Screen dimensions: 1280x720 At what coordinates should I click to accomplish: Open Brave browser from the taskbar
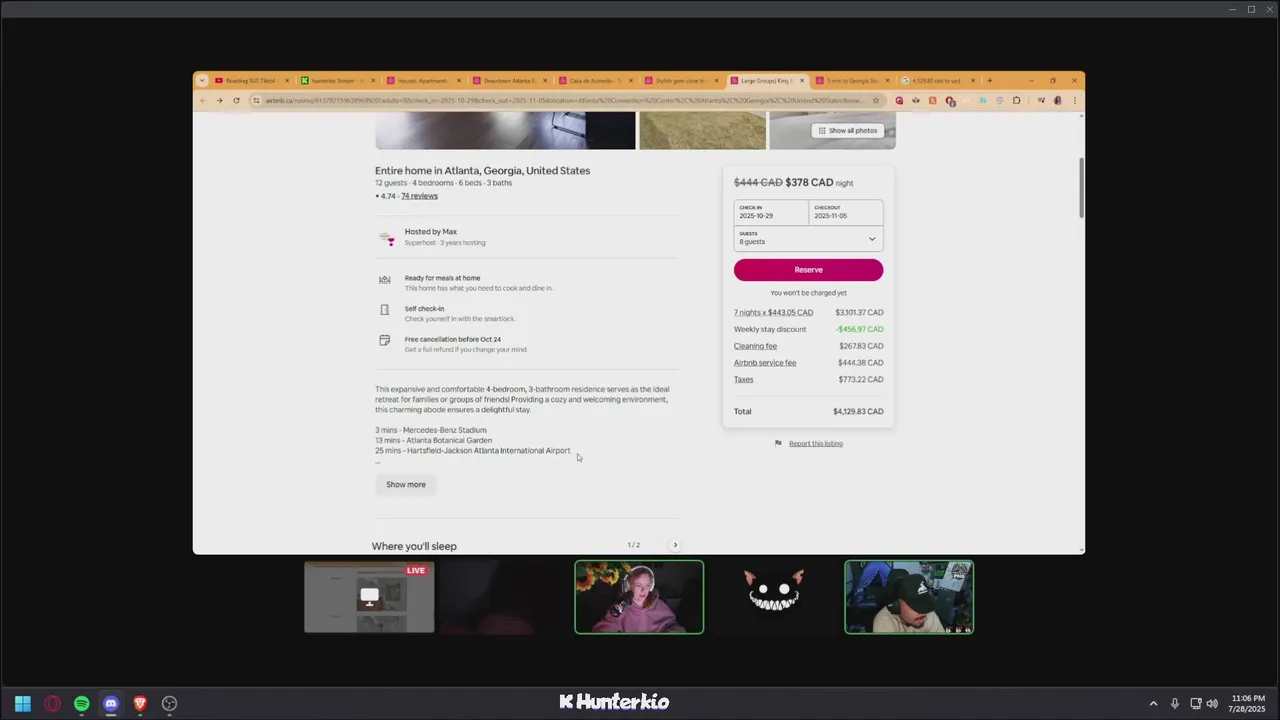140,704
